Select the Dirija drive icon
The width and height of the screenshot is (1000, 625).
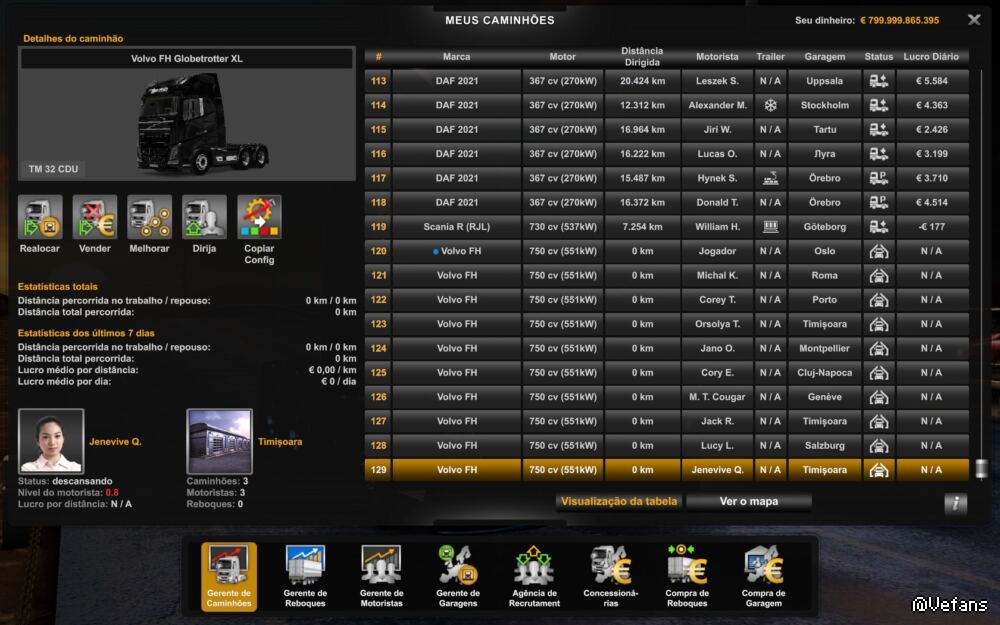click(205, 217)
